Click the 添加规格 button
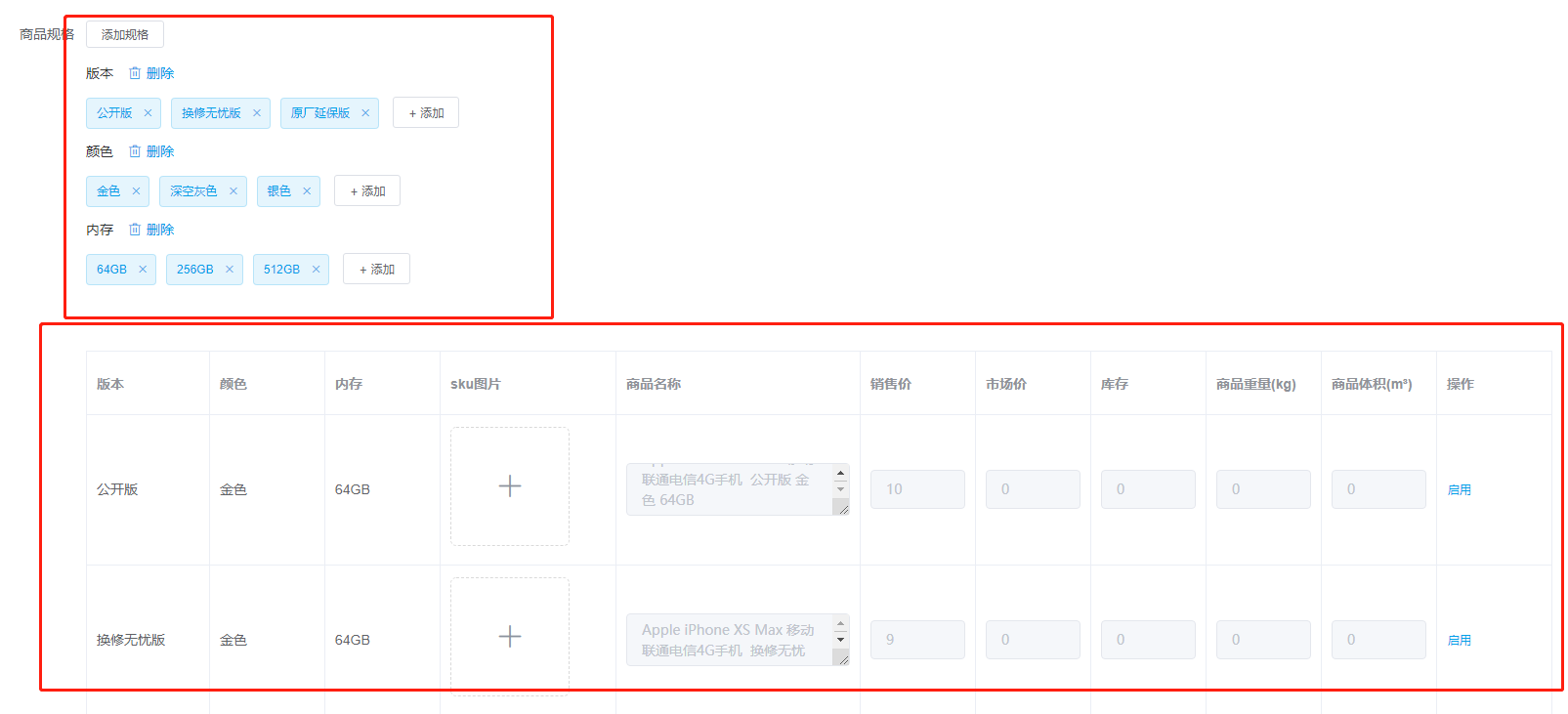 tap(125, 34)
